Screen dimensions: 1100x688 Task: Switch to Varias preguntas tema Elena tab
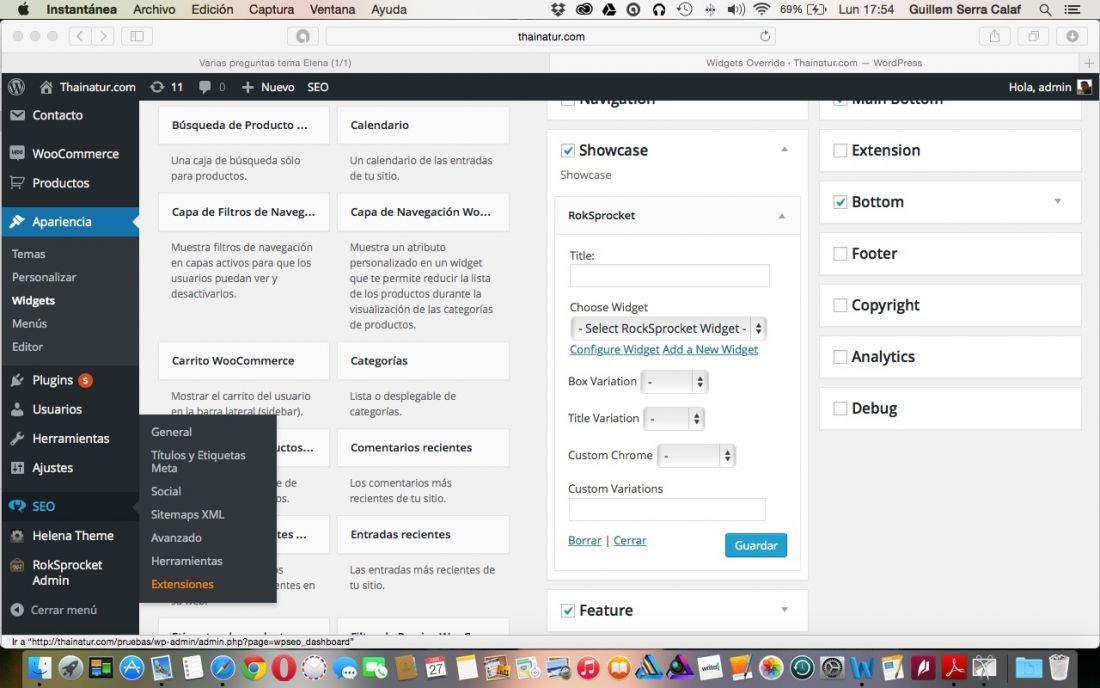coord(275,62)
